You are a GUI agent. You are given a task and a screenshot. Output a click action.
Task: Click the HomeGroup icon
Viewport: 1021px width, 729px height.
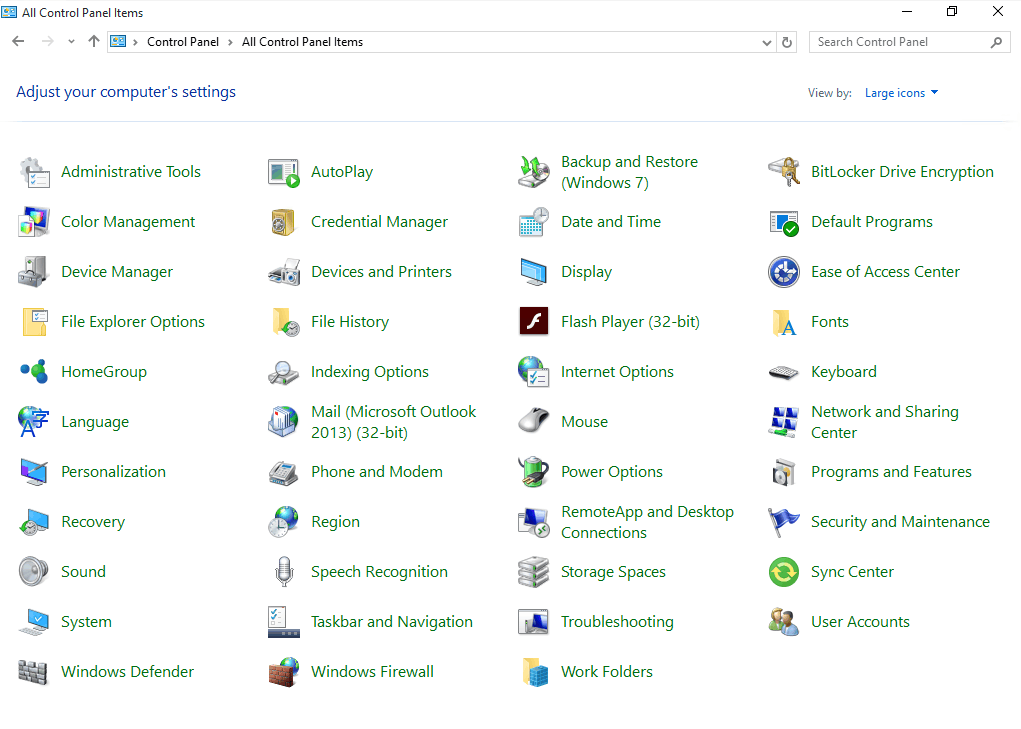click(34, 372)
